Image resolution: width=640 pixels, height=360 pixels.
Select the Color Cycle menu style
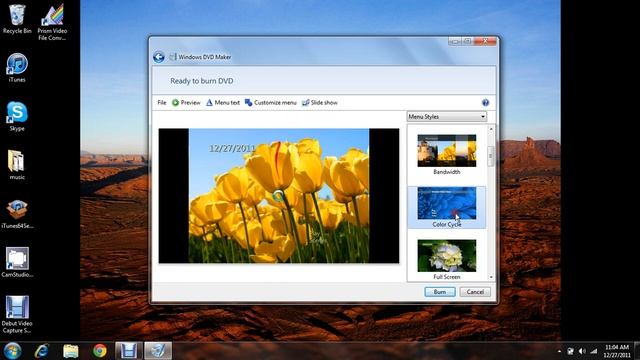447,207
